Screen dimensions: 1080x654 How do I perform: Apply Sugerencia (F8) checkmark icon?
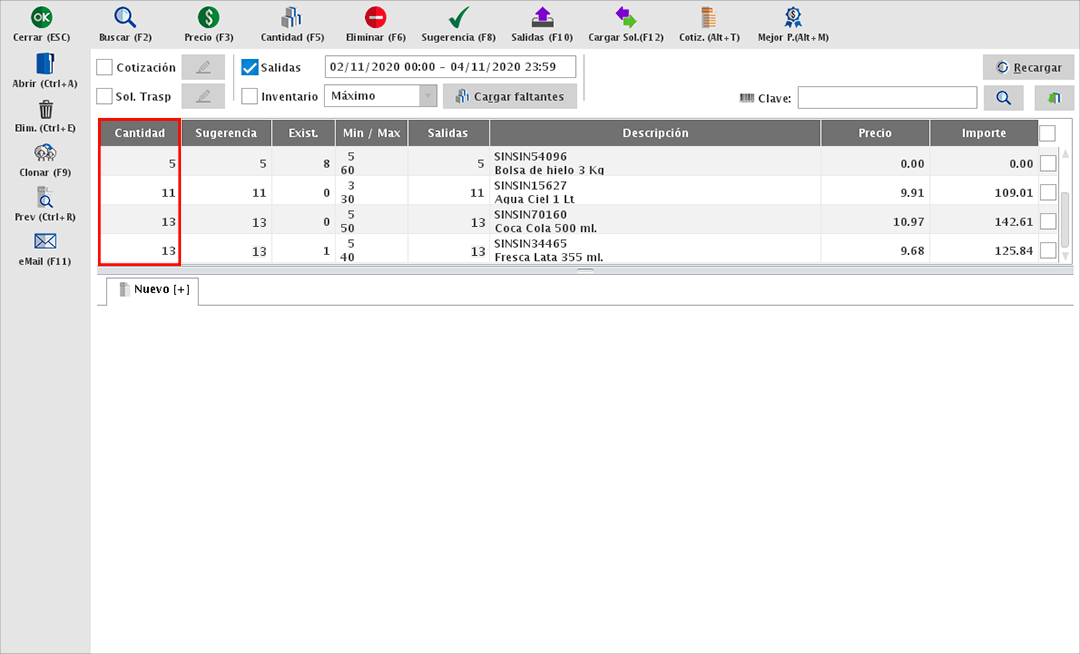pyautogui.click(x=459, y=18)
